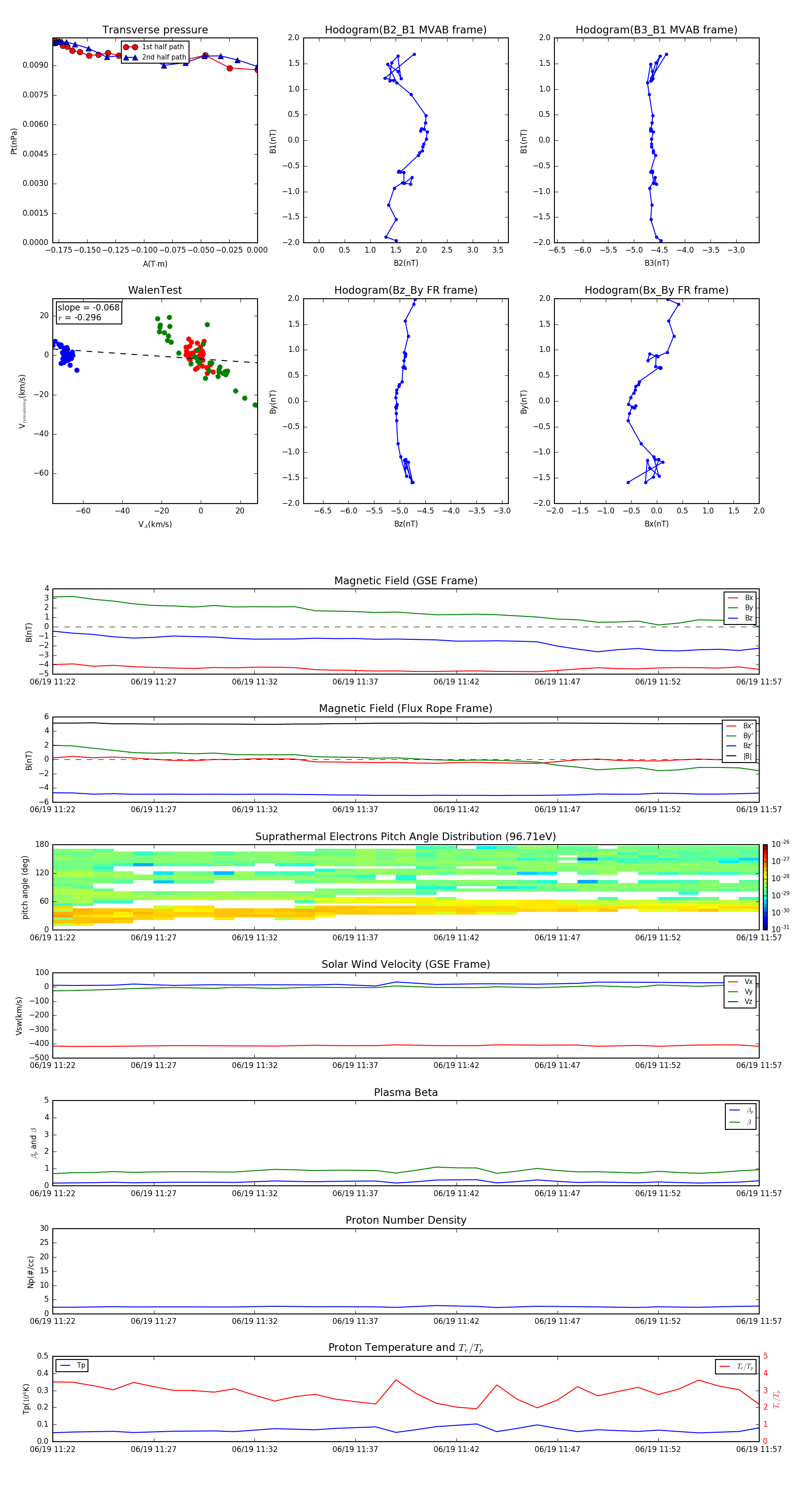Click the 'Bz' legend entry in GSE magnetic field
Screen dimensions: 812x1489
[x=741, y=618]
